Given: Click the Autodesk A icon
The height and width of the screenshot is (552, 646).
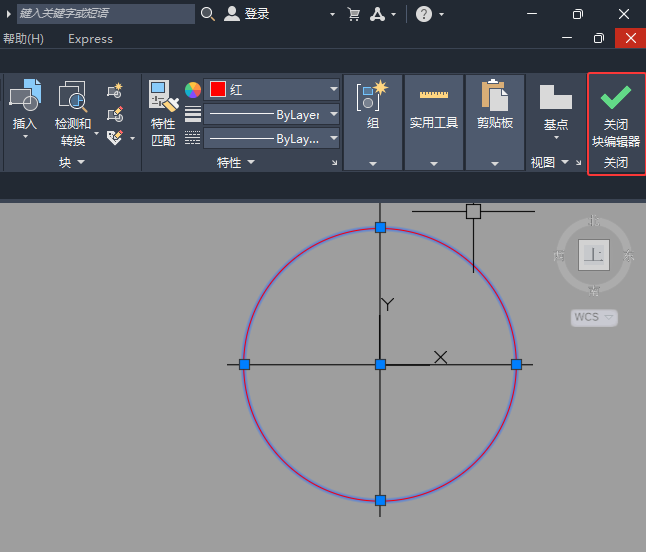Looking at the screenshot, I should click(377, 14).
